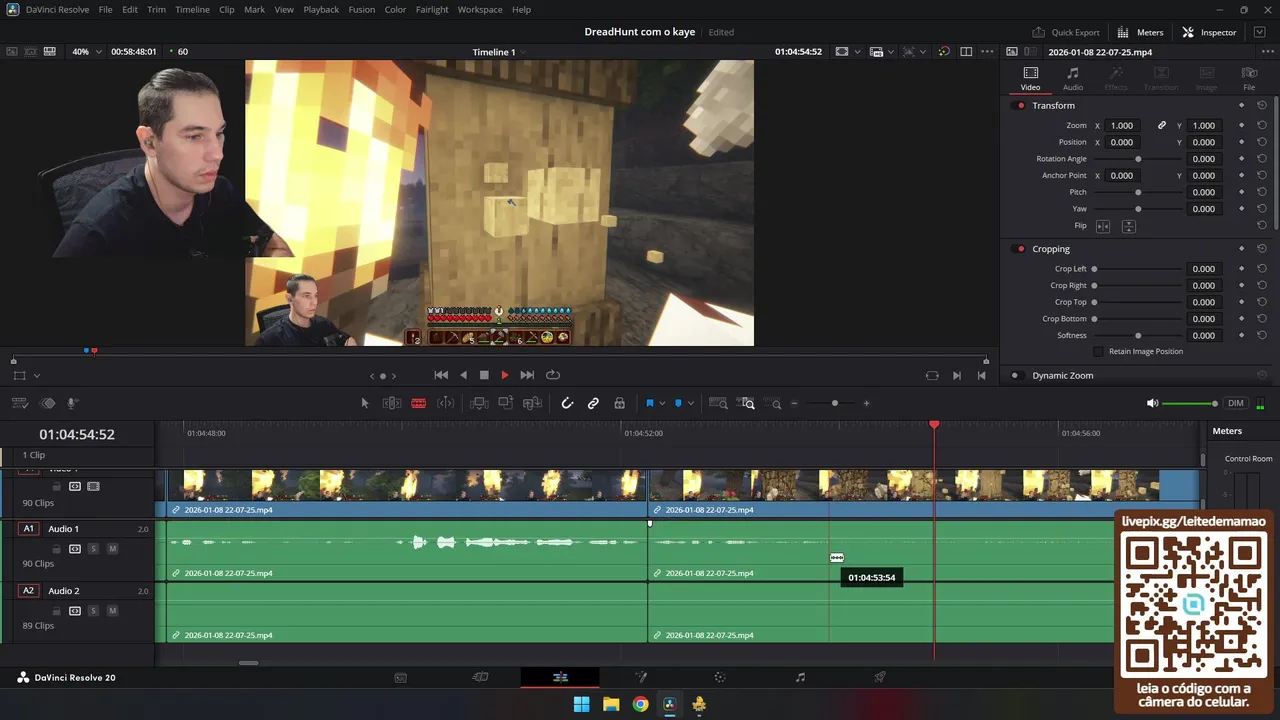Reset Transform section arrow icon

point(1262,105)
